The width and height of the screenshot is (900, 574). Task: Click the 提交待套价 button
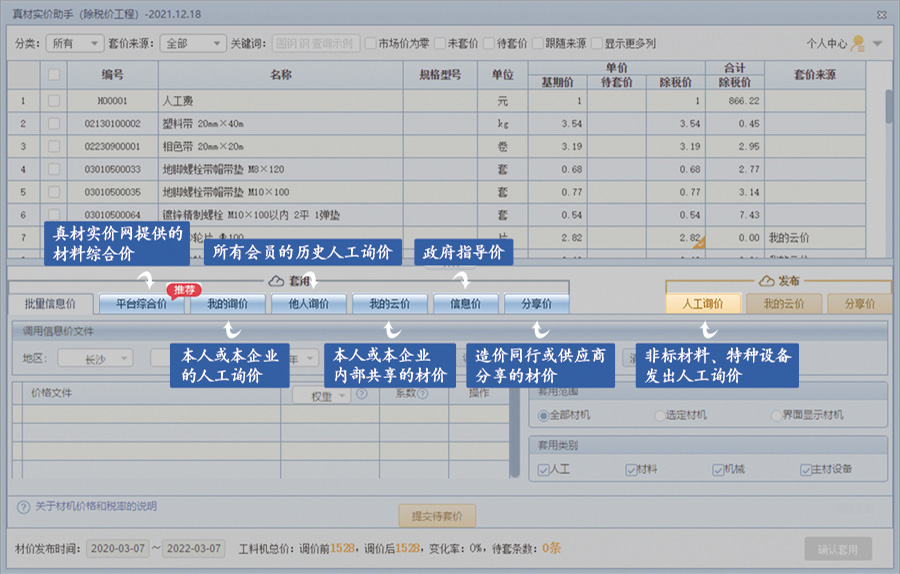(x=437, y=517)
